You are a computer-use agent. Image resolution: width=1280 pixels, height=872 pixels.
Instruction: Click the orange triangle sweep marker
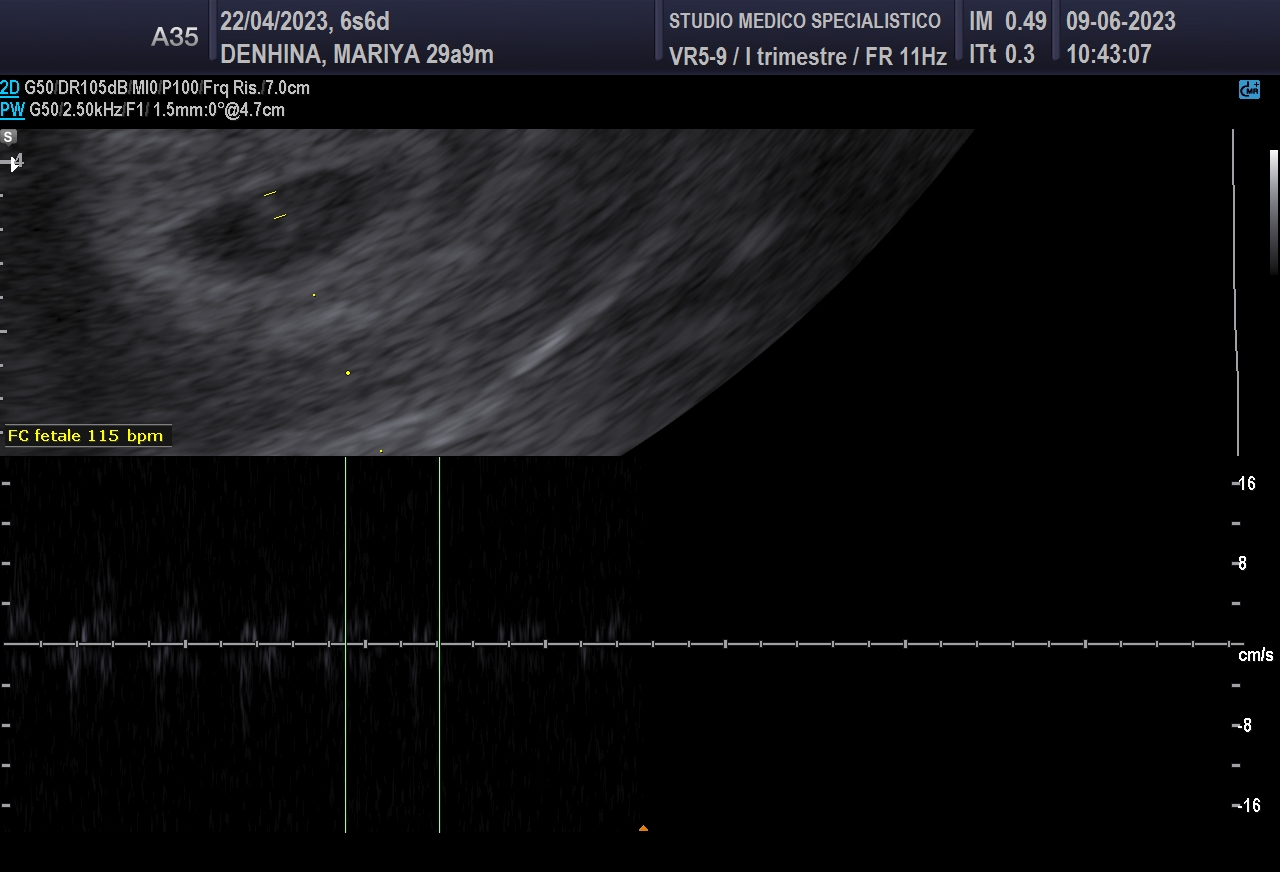click(x=643, y=828)
